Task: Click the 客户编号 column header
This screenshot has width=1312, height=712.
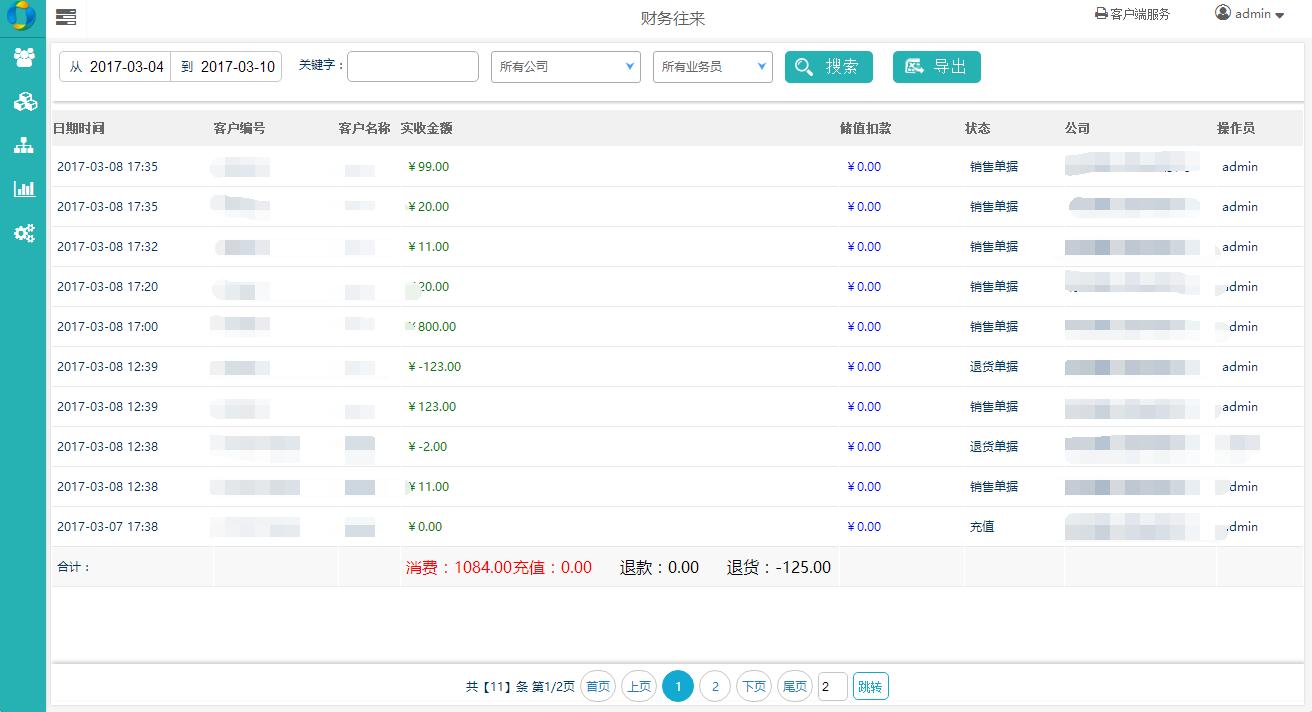Action: [x=240, y=128]
